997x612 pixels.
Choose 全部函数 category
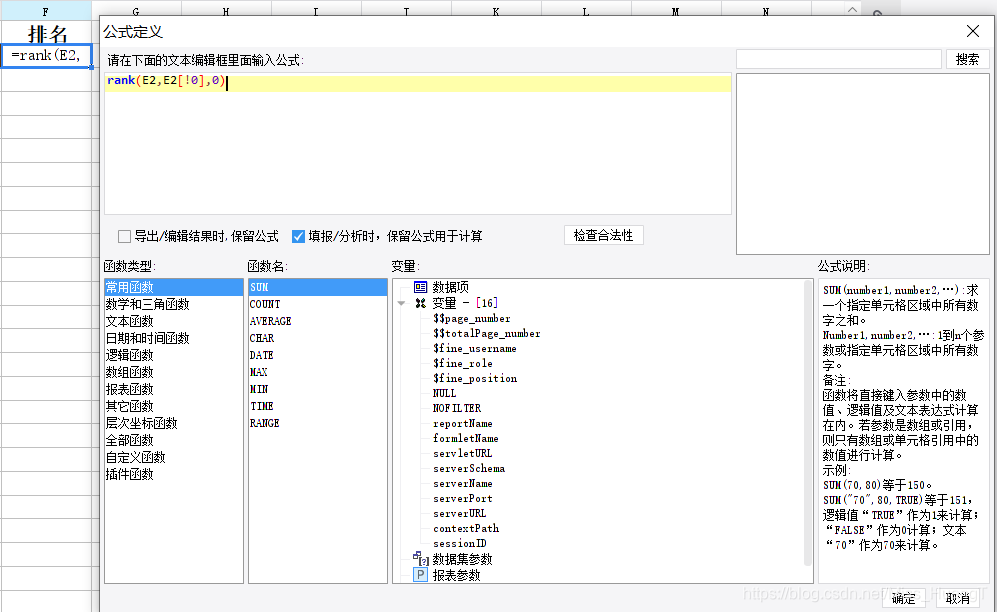coord(130,440)
